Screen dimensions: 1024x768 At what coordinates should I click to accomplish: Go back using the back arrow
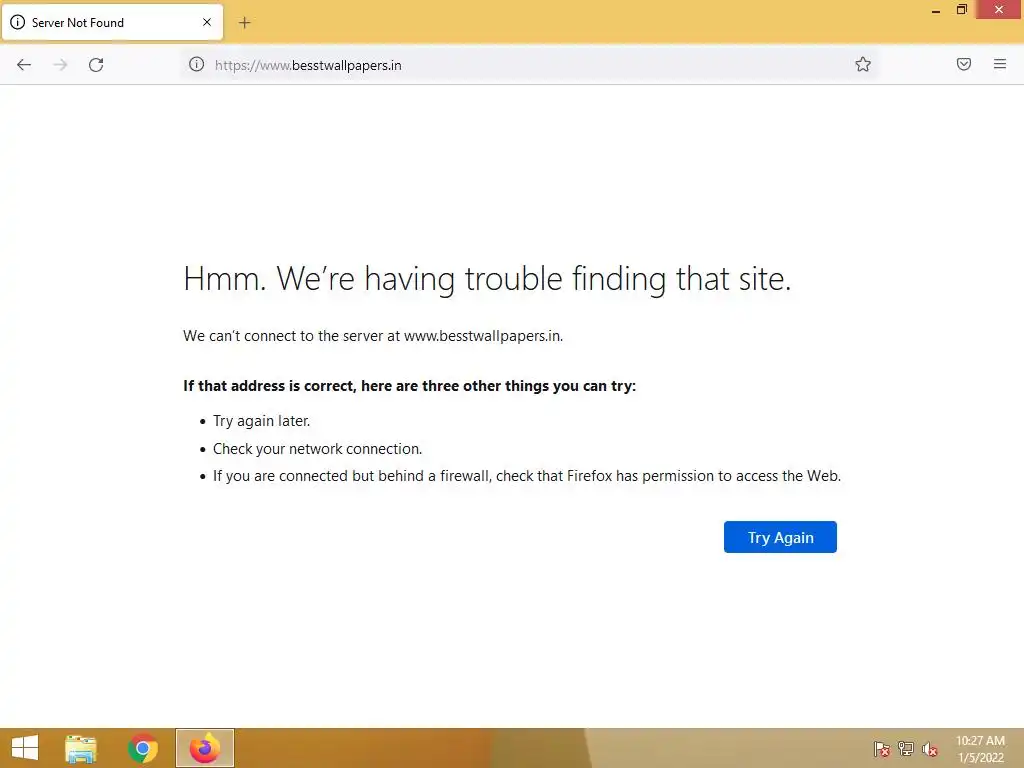pyautogui.click(x=24, y=65)
